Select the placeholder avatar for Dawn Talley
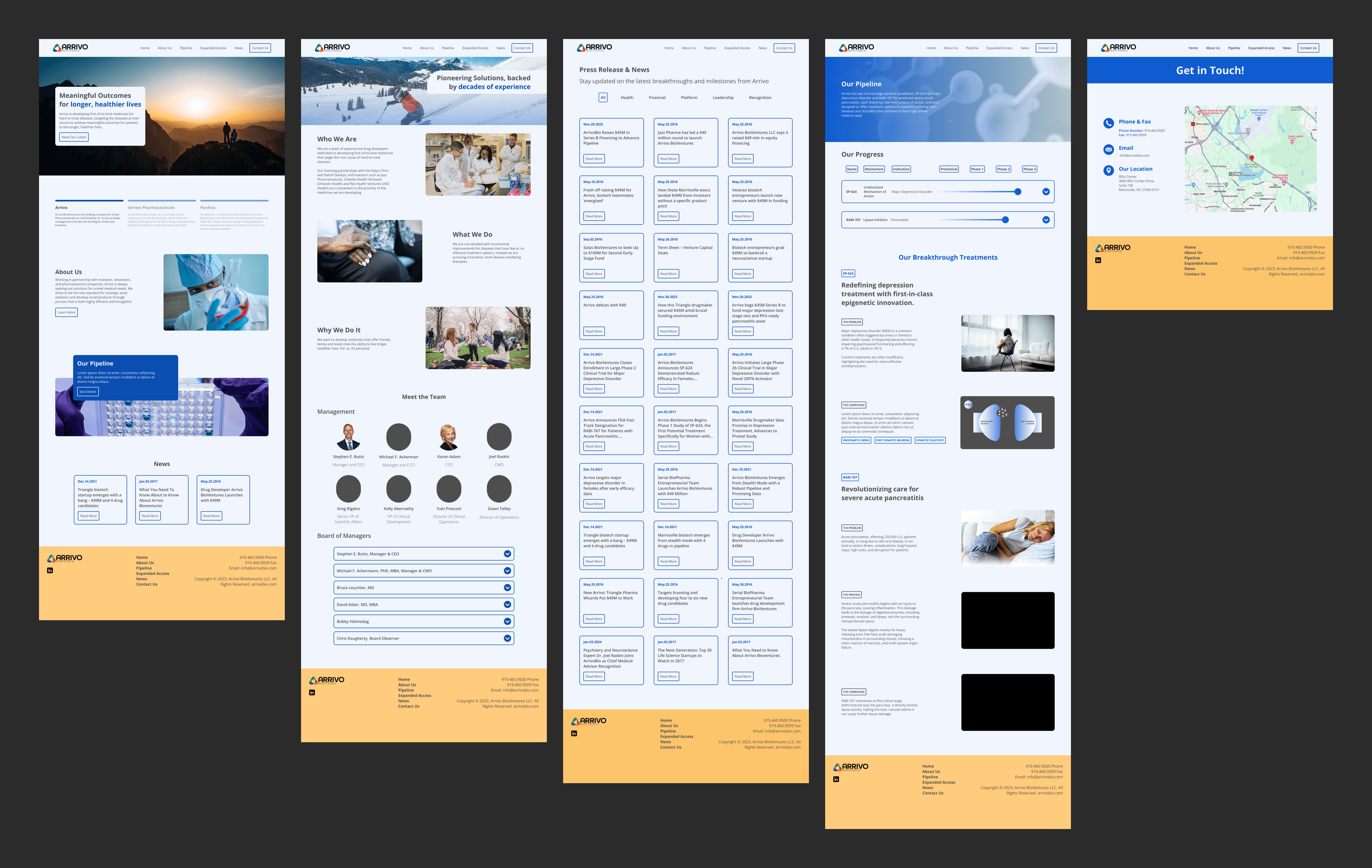 click(x=499, y=489)
